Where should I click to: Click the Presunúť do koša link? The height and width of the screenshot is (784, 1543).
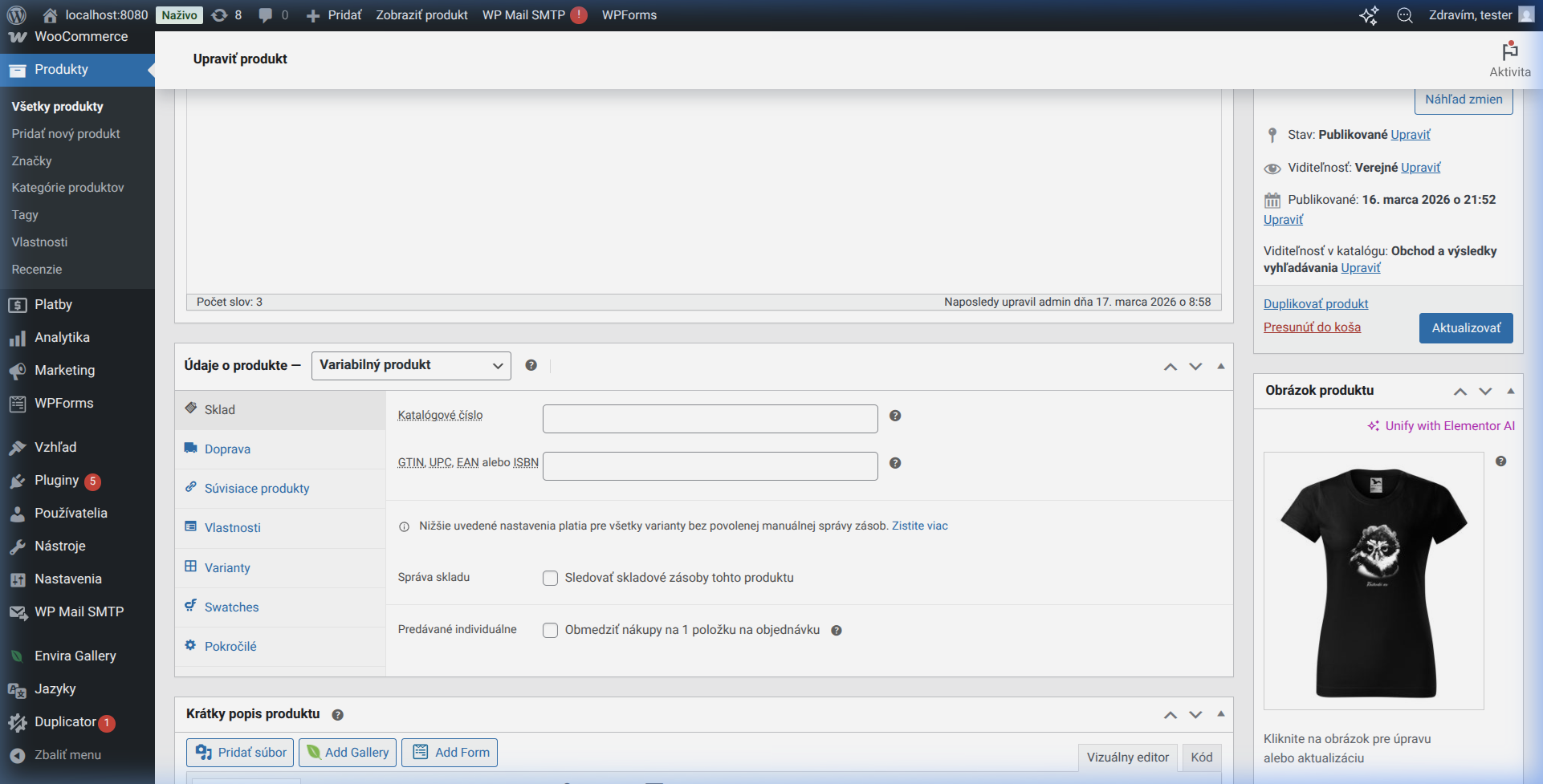coord(1312,327)
